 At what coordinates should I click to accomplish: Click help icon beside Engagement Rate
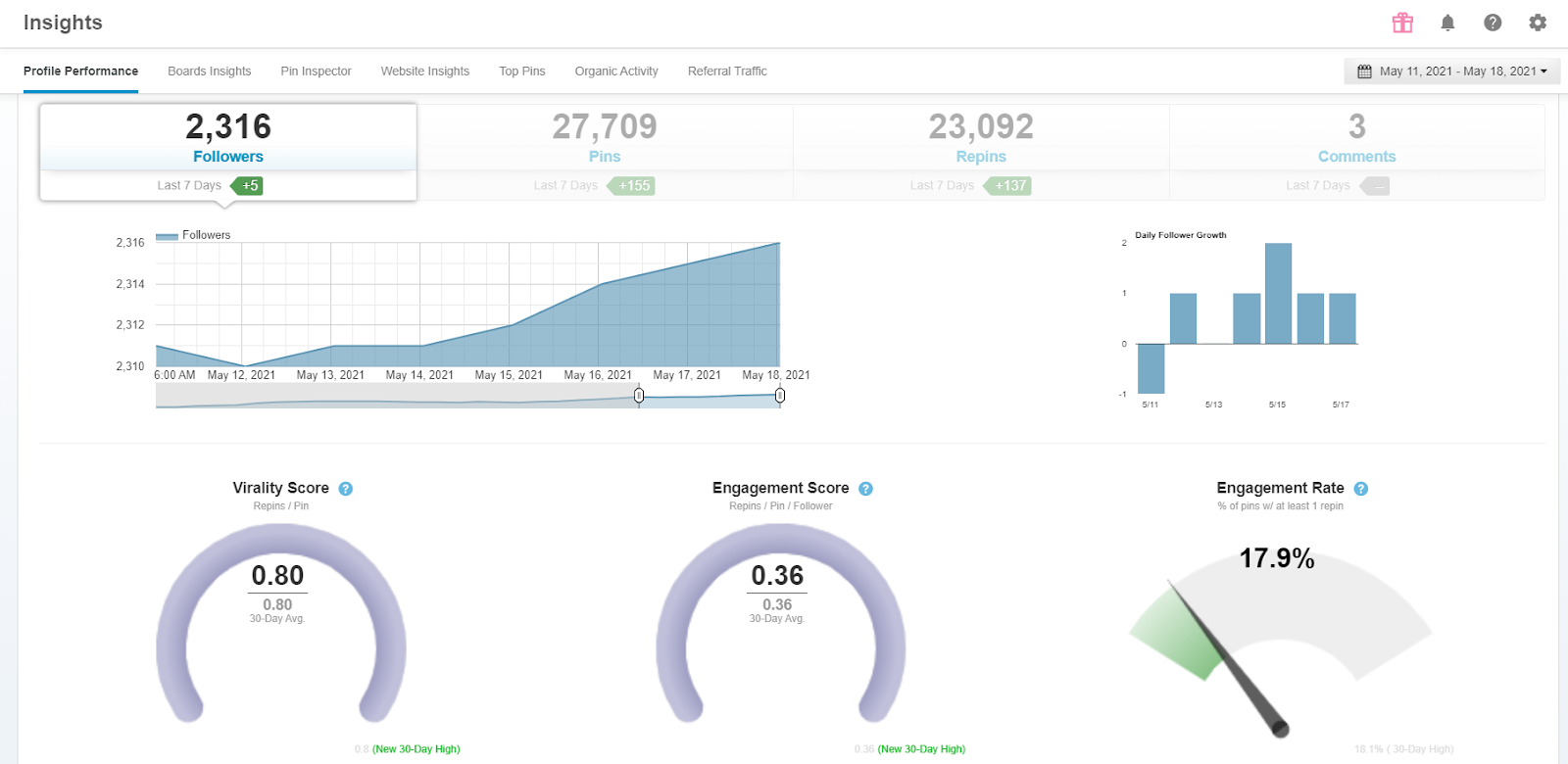(1361, 489)
